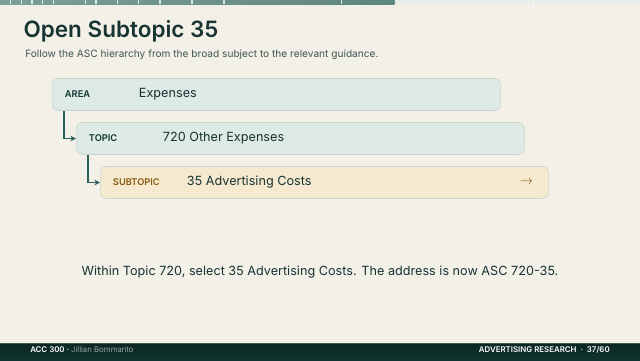Click the "ACC 300" footer label

point(47,349)
